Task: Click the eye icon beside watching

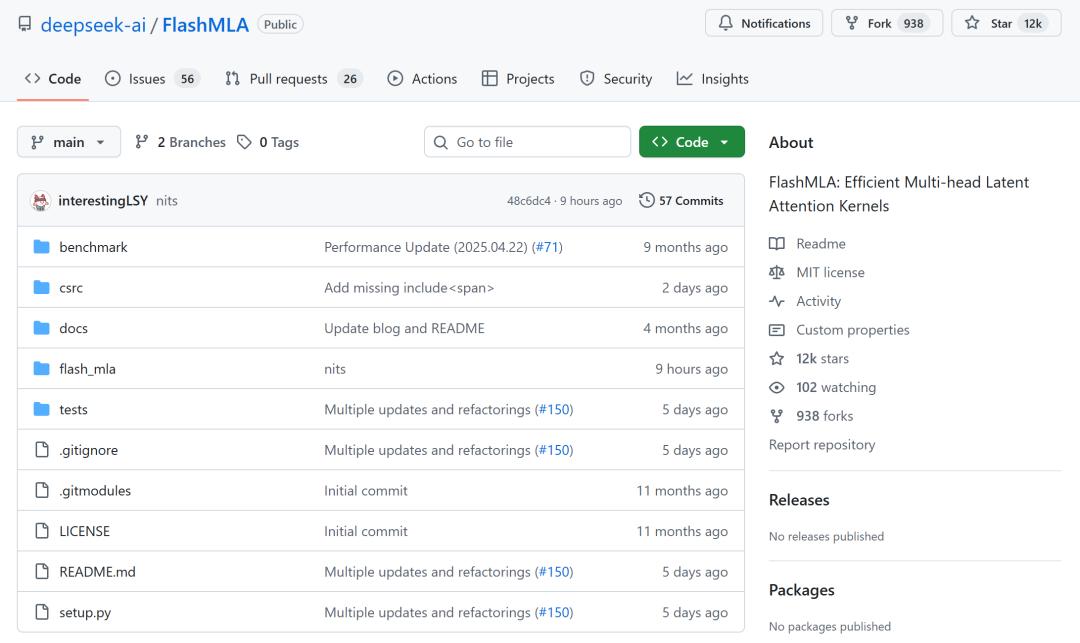Action: (777, 388)
